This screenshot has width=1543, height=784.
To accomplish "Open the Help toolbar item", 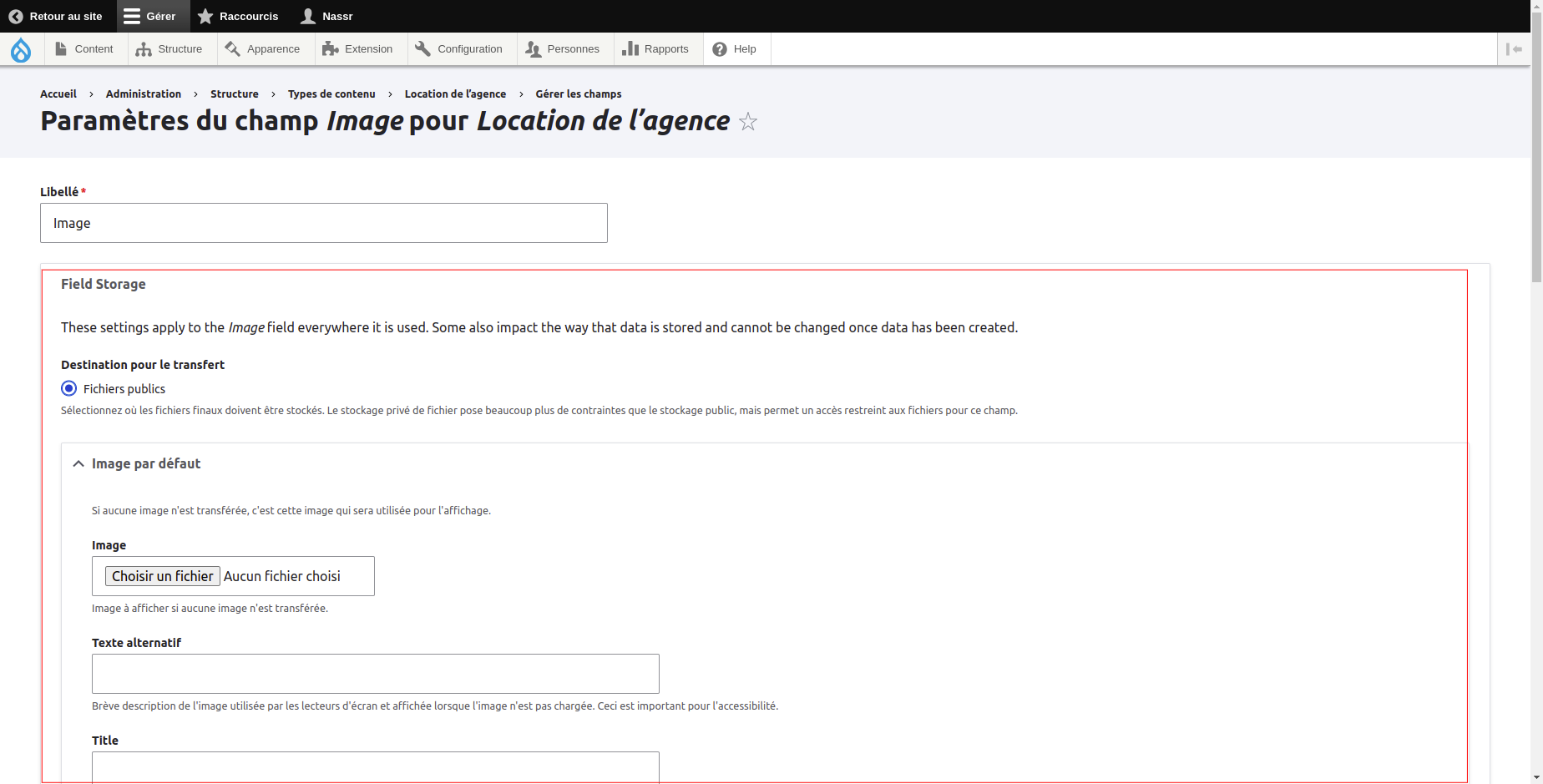I will (735, 49).
